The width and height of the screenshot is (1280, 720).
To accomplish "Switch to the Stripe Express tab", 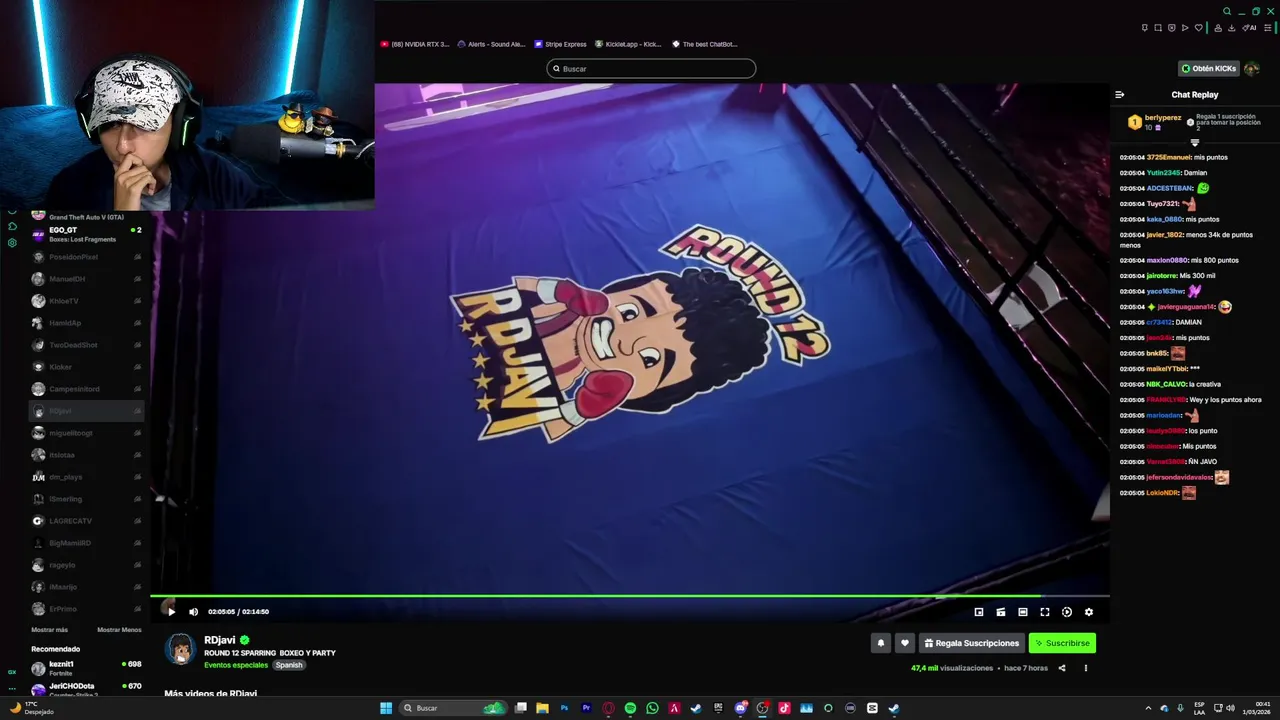I will pyautogui.click(x=561, y=44).
